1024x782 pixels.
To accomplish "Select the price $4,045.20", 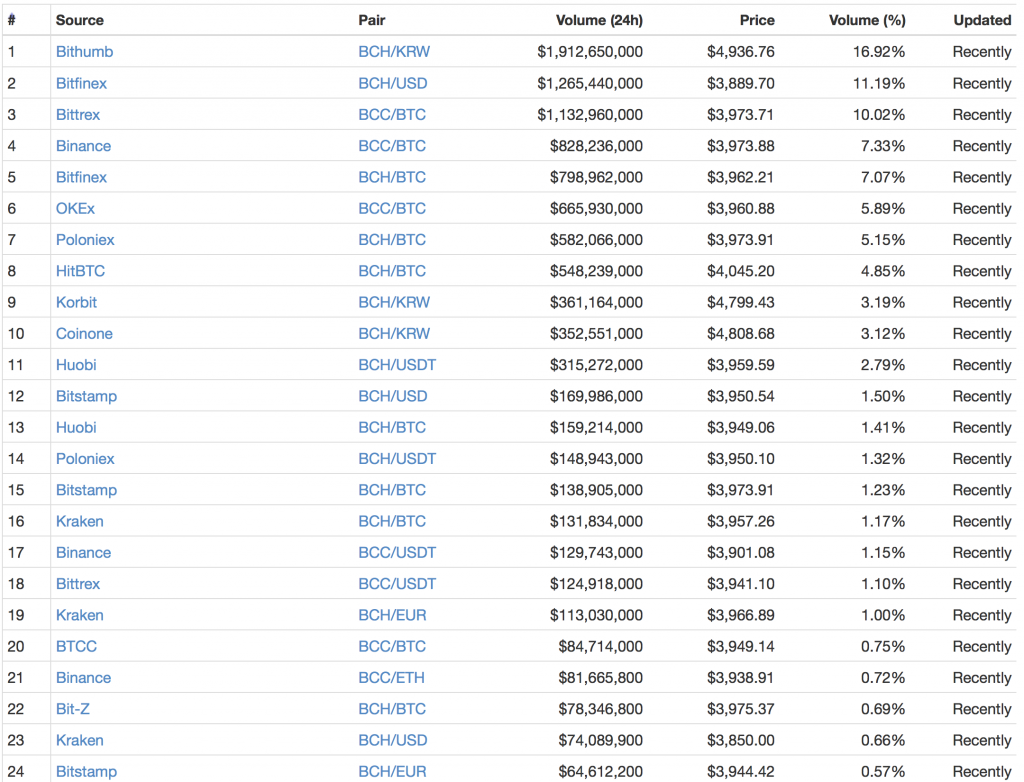I will 741,271.
